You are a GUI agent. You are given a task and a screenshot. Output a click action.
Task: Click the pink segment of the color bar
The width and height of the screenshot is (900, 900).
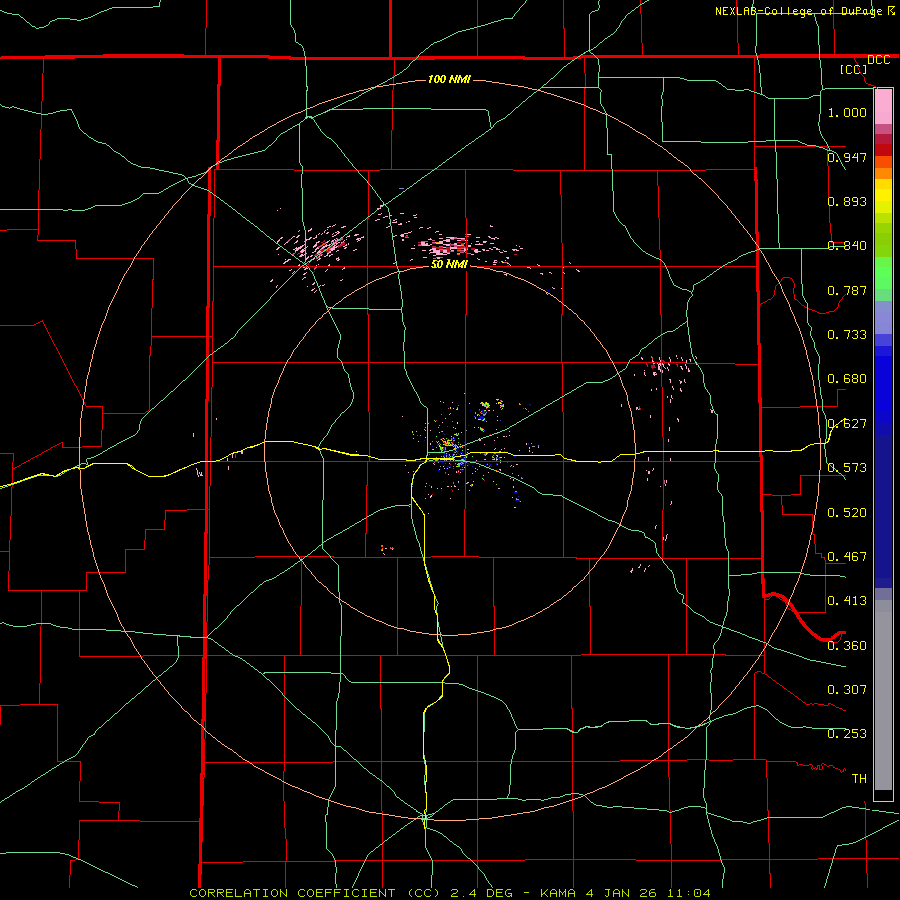[x=883, y=107]
